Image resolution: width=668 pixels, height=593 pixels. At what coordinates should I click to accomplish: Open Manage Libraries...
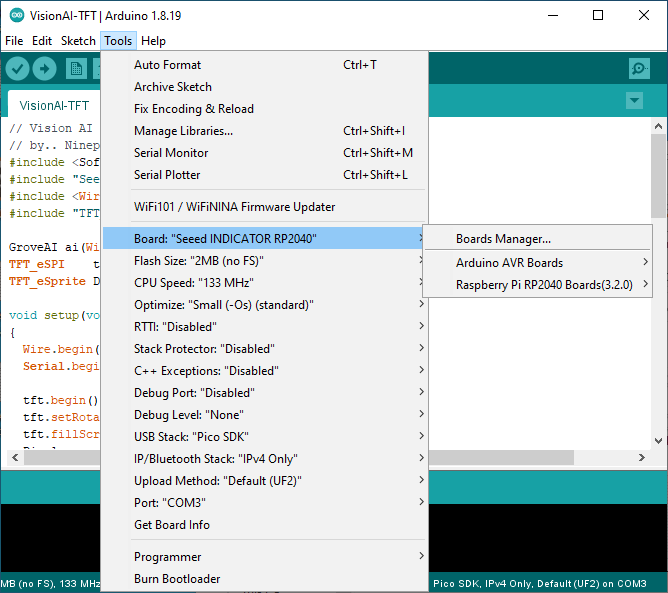[x=265, y=131]
